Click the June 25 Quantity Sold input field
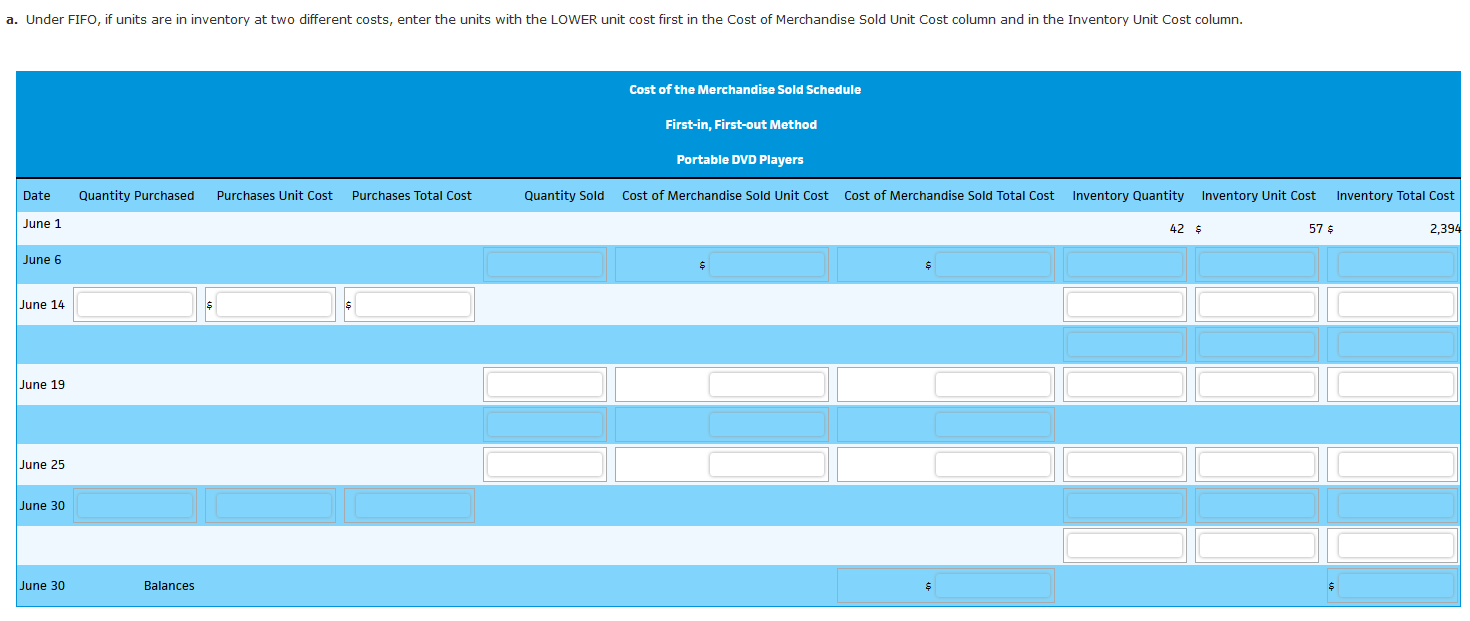 (545, 463)
